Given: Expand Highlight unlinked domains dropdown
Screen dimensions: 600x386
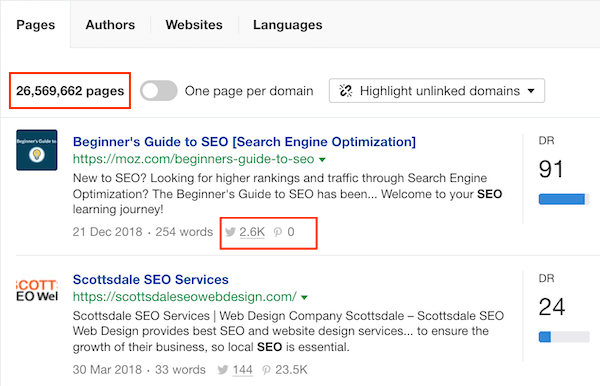Looking at the screenshot, I should [437, 91].
